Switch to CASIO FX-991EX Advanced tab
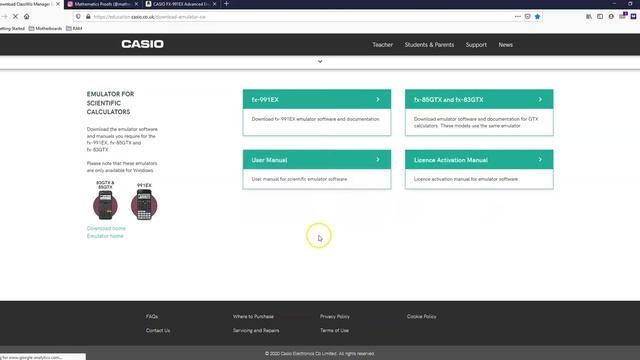This screenshot has height=360, width=640. [x=181, y=4]
